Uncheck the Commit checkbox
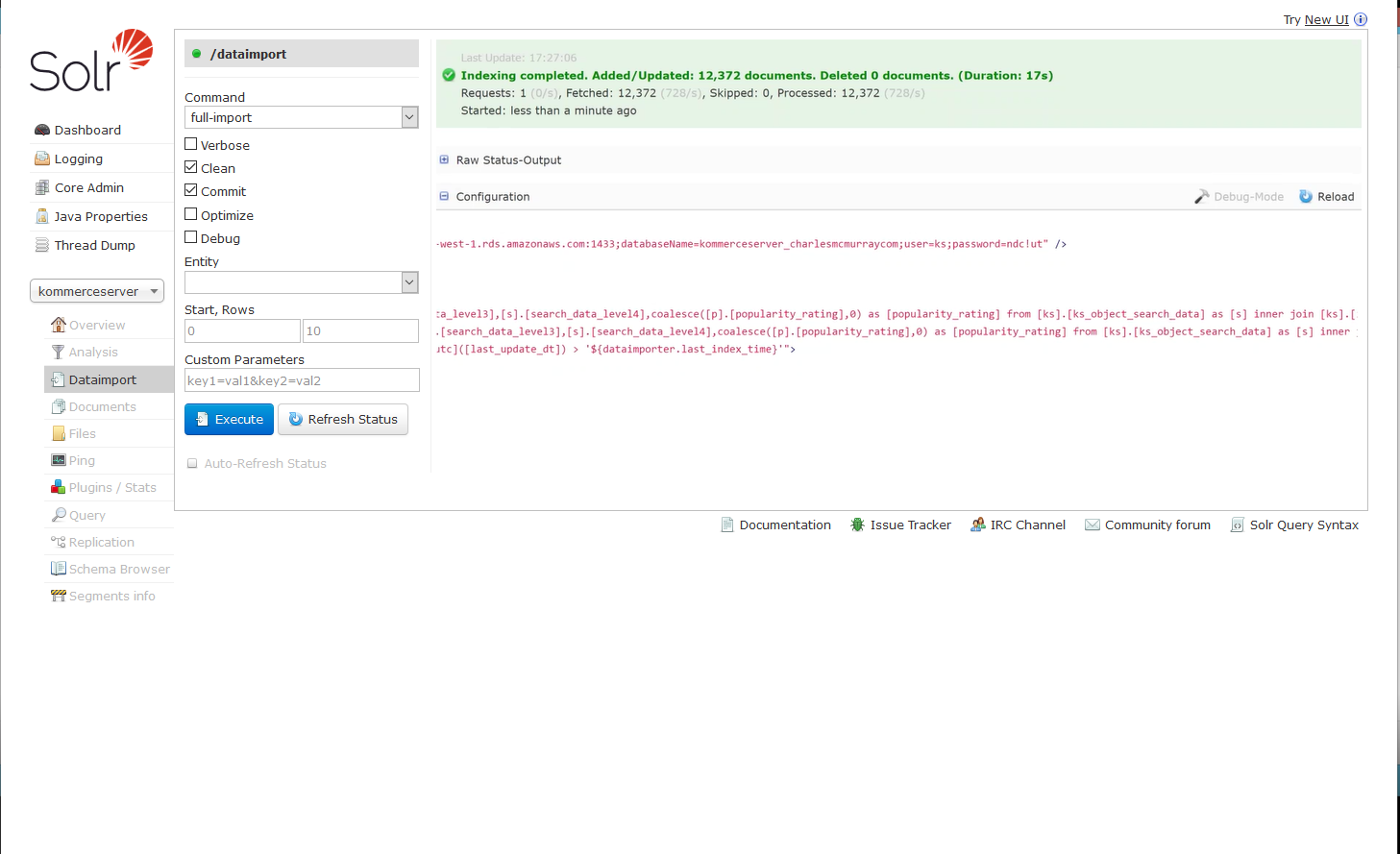 coord(191,190)
